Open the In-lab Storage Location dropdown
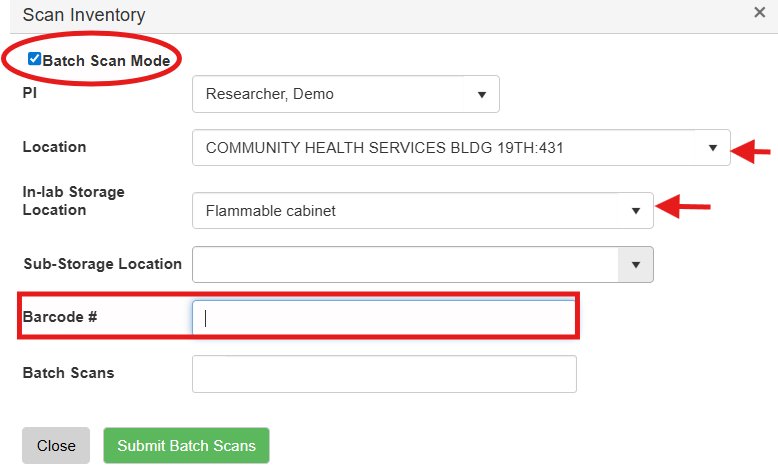This screenshot has height=475, width=778. pos(421,211)
